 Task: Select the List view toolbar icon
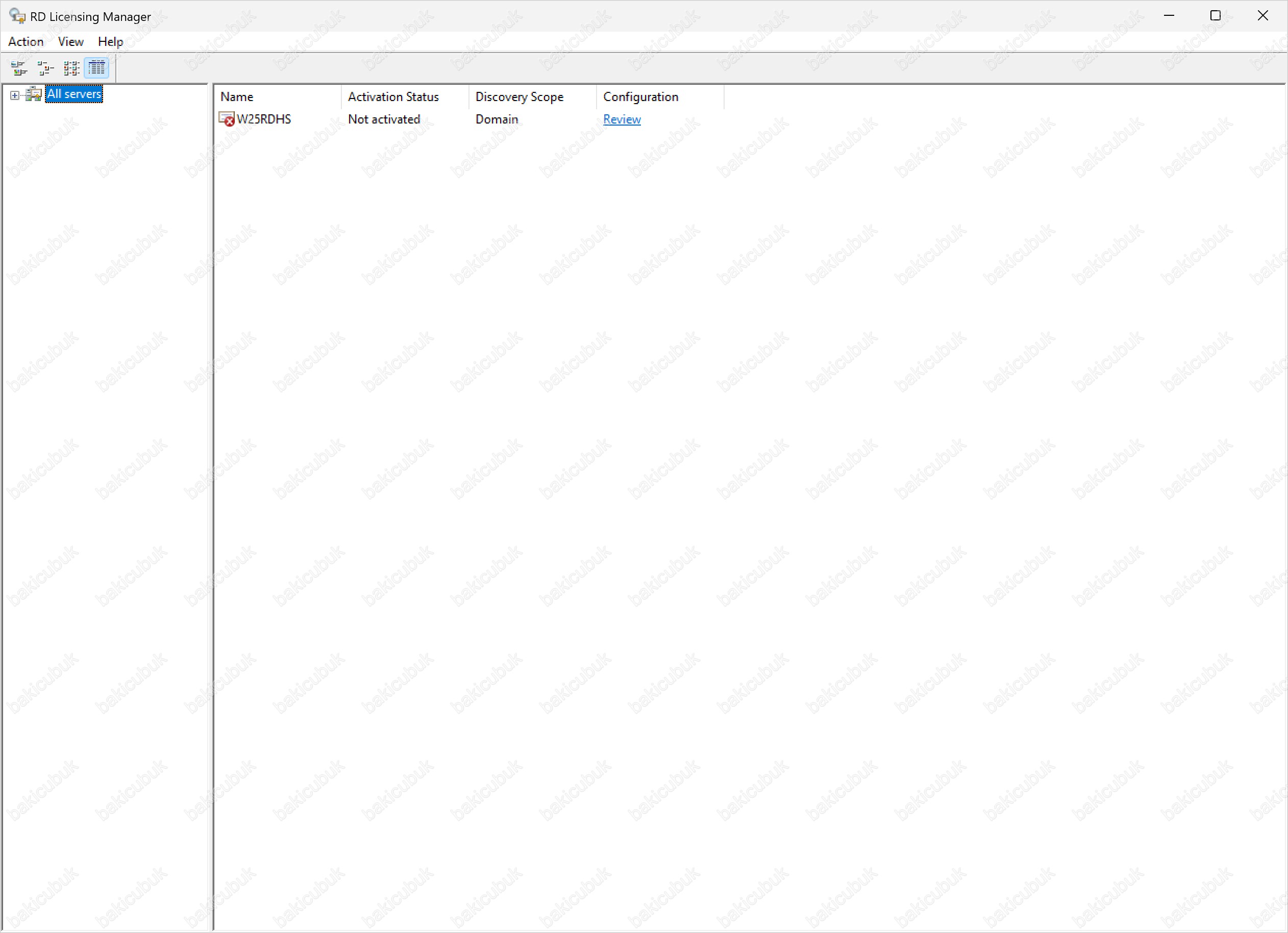pyautogui.click(x=71, y=68)
